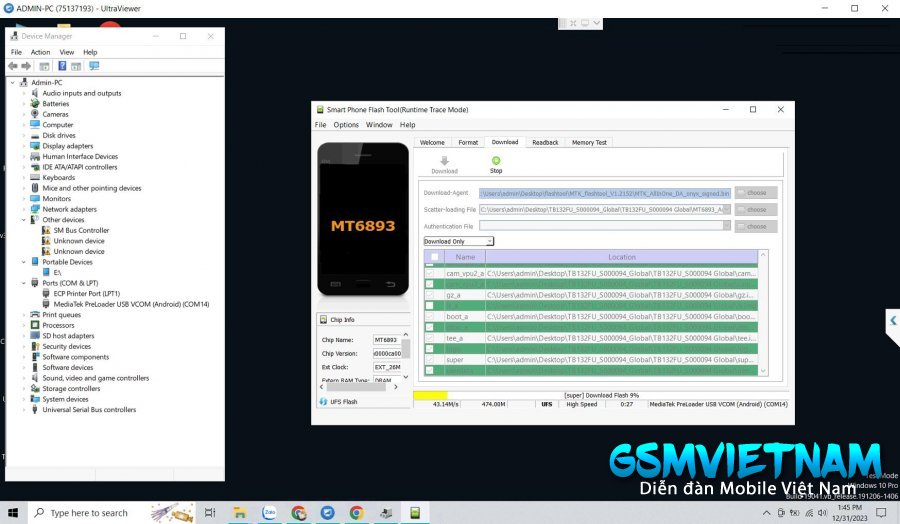Toggle the super partition checkbox
The height and width of the screenshot is (524, 900).
[429, 359]
